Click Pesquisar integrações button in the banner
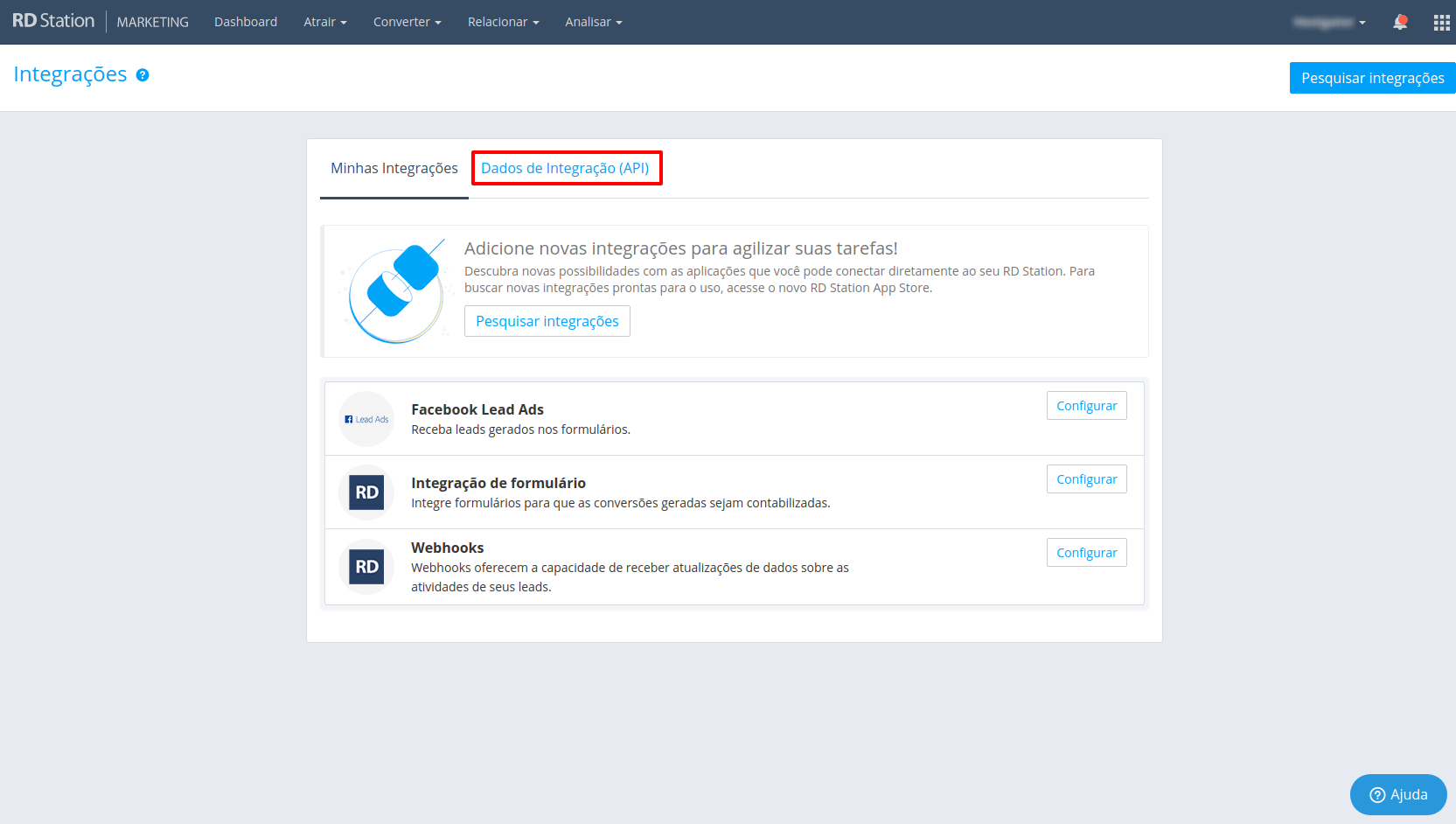The height and width of the screenshot is (824, 1456). click(x=547, y=321)
